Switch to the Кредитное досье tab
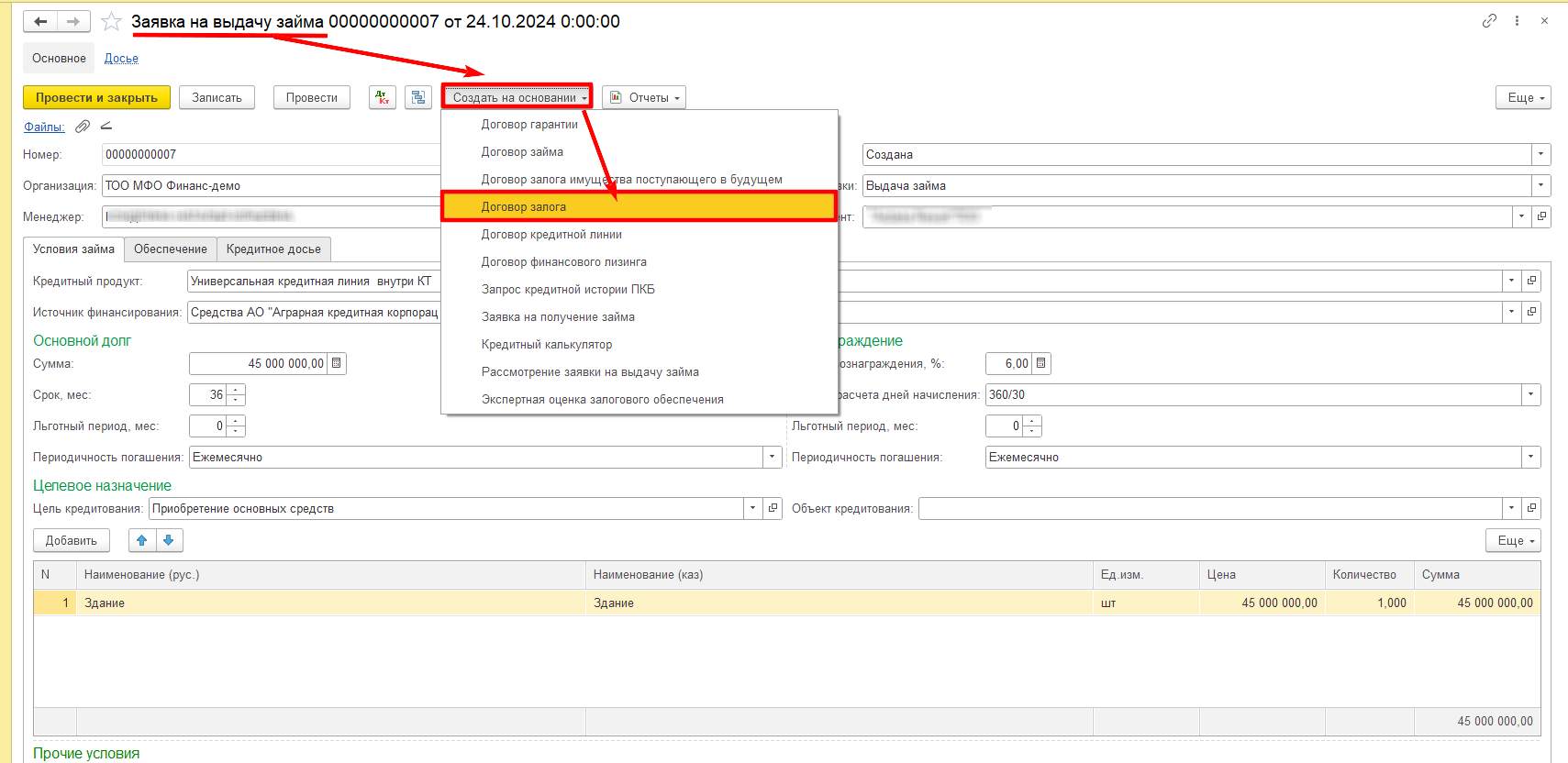This screenshot has height=763, width=1568. coord(273,249)
